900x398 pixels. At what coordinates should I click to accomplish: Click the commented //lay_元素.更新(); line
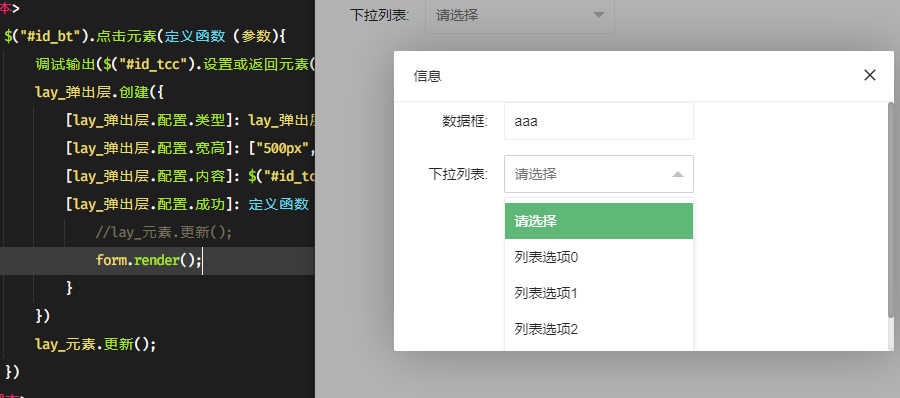tap(164, 232)
